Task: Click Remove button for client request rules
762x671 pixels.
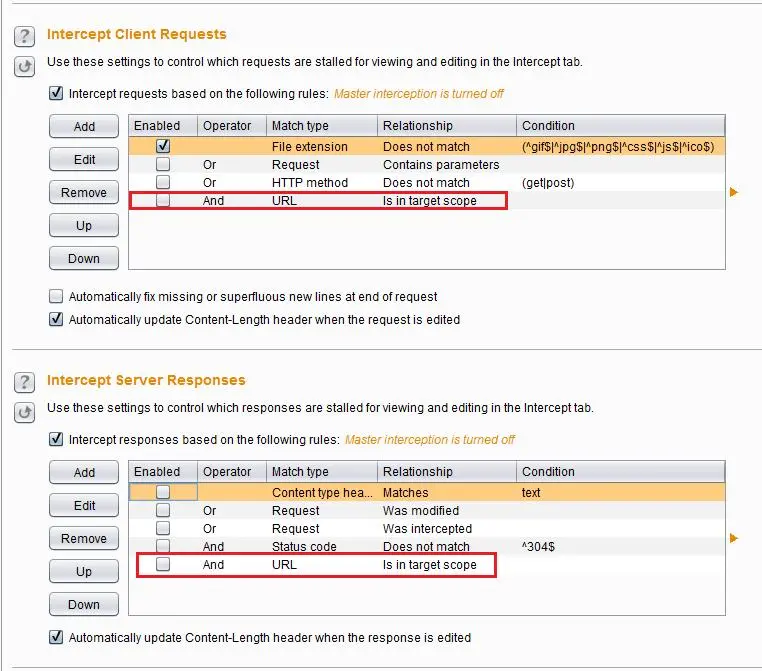Action: (84, 192)
